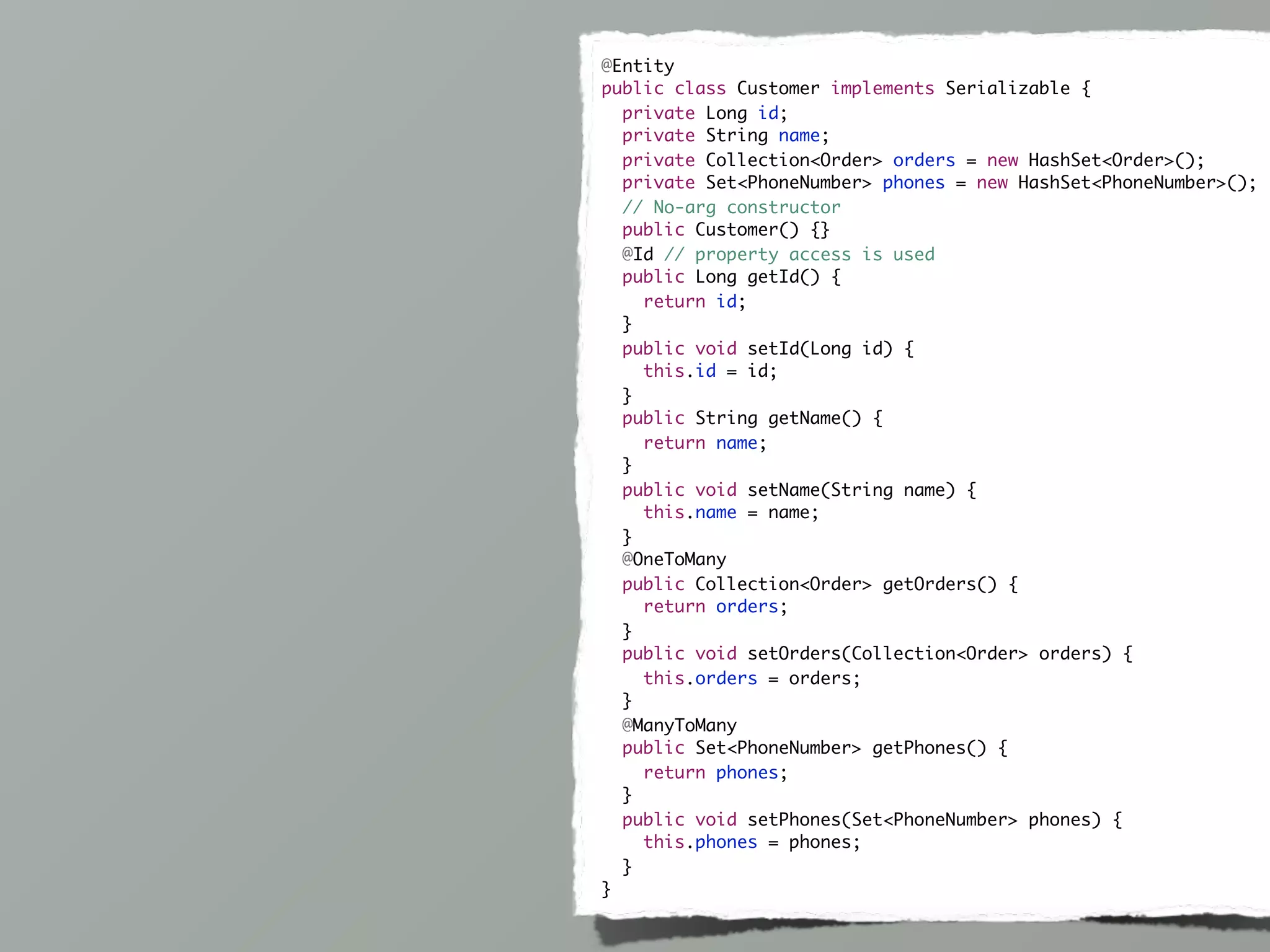Click the 'return orders;' statement
This screenshot has width=1270, height=952.
point(715,606)
